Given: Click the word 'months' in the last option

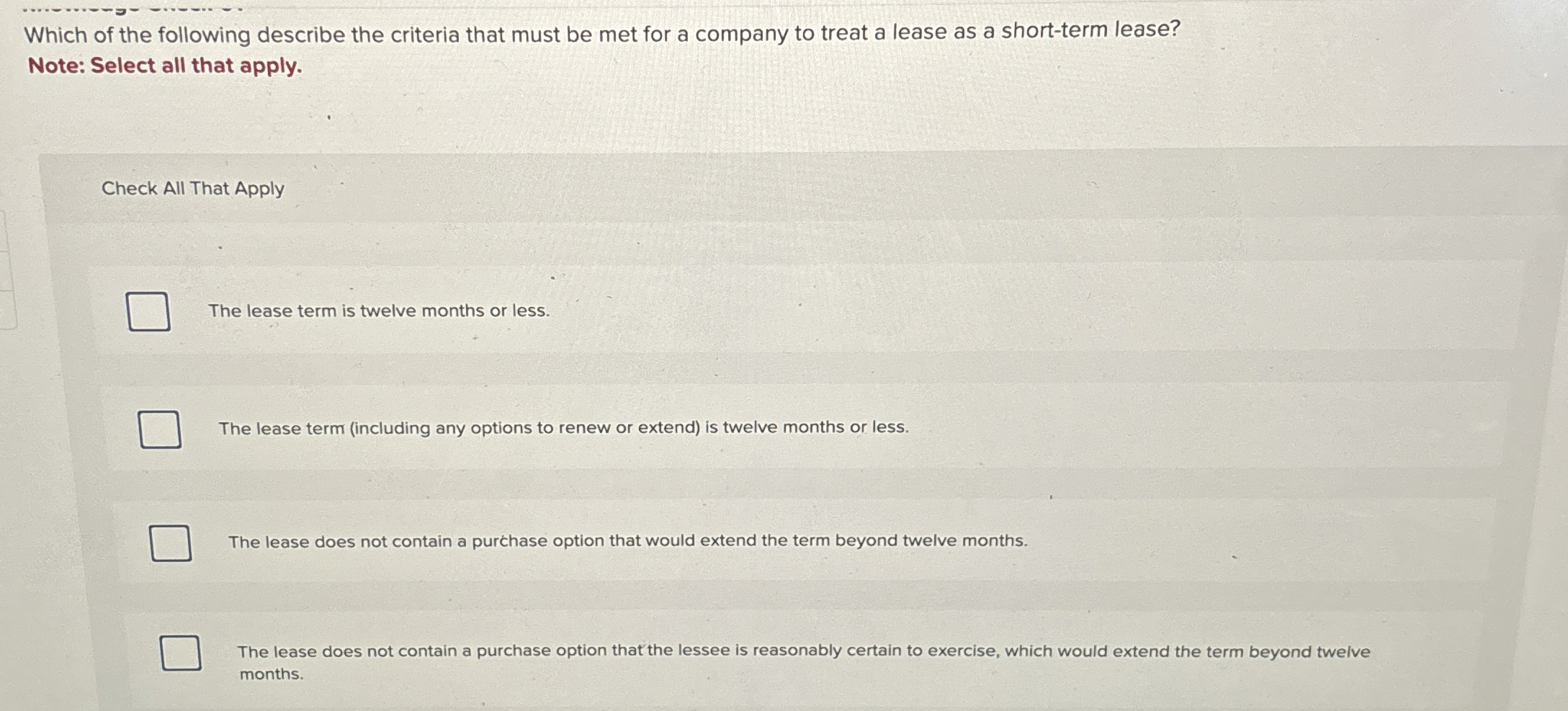Looking at the screenshot, I should (x=271, y=673).
